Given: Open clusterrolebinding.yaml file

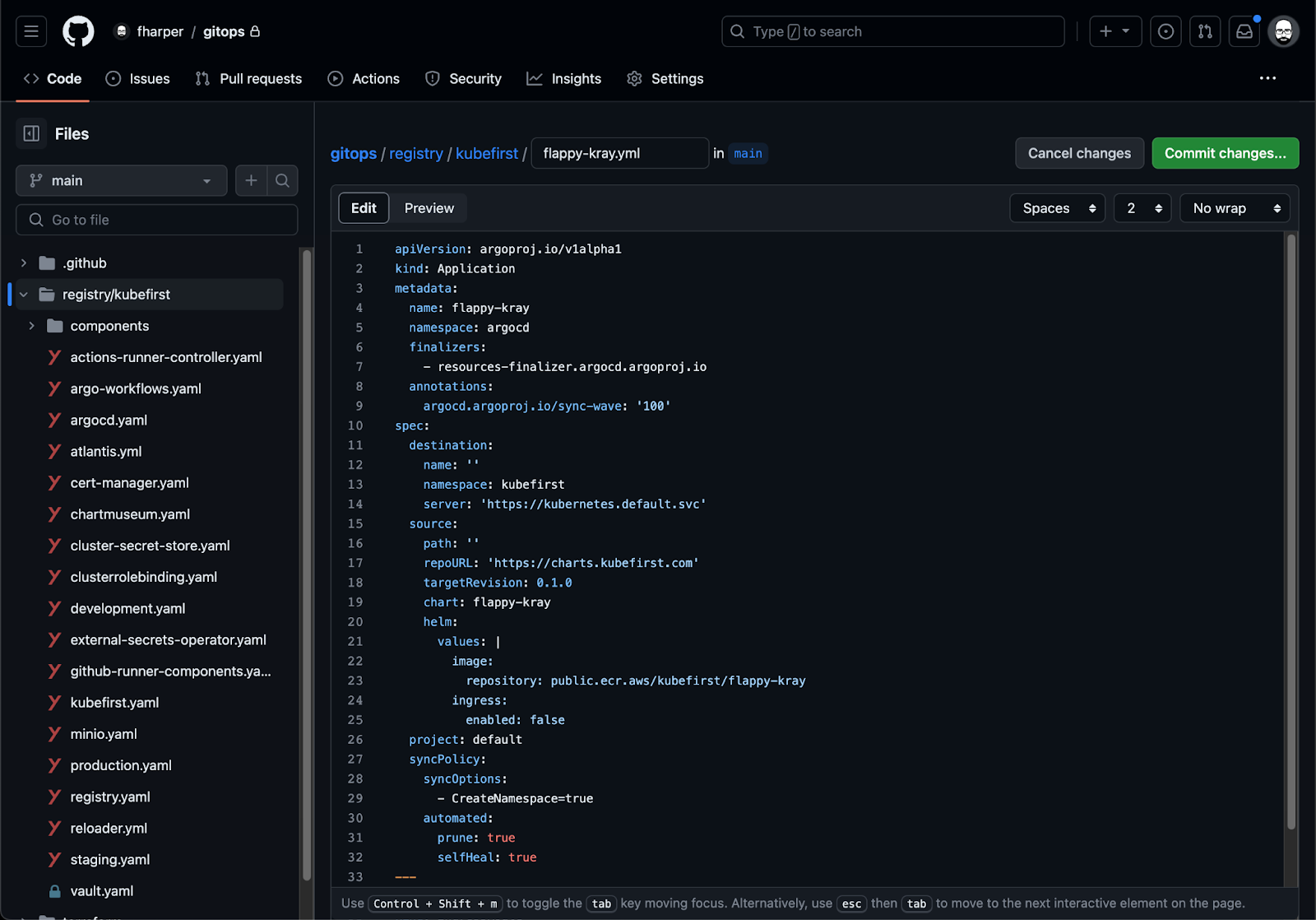Looking at the screenshot, I should [x=143, y=577].
